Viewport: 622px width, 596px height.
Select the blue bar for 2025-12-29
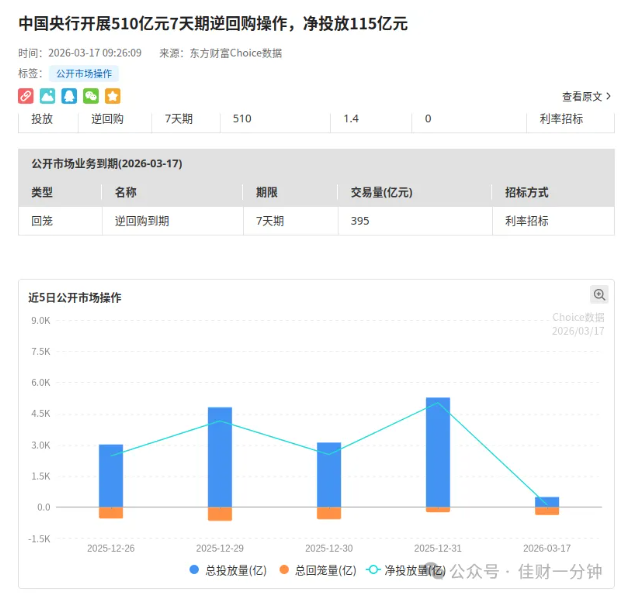click(220, 457)
